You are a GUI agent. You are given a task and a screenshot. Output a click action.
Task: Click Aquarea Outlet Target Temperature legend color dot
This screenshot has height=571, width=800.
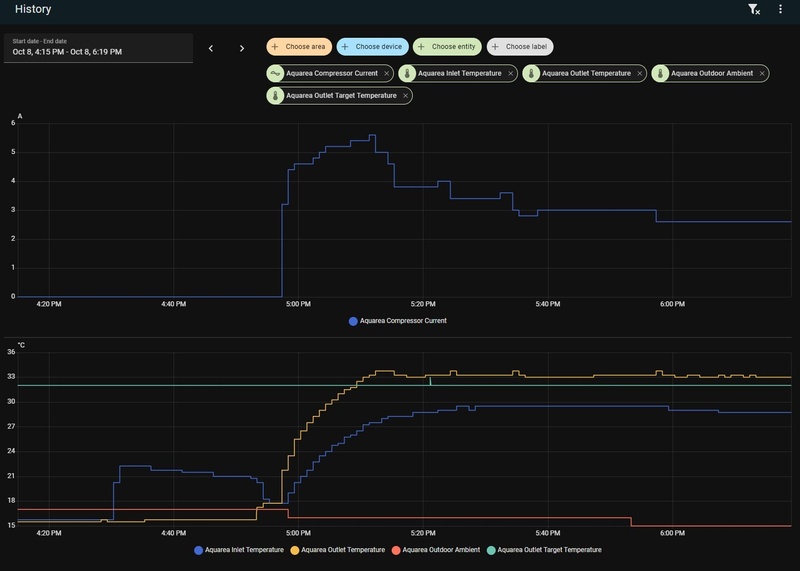pyautogui.click(x=491, y=550)
